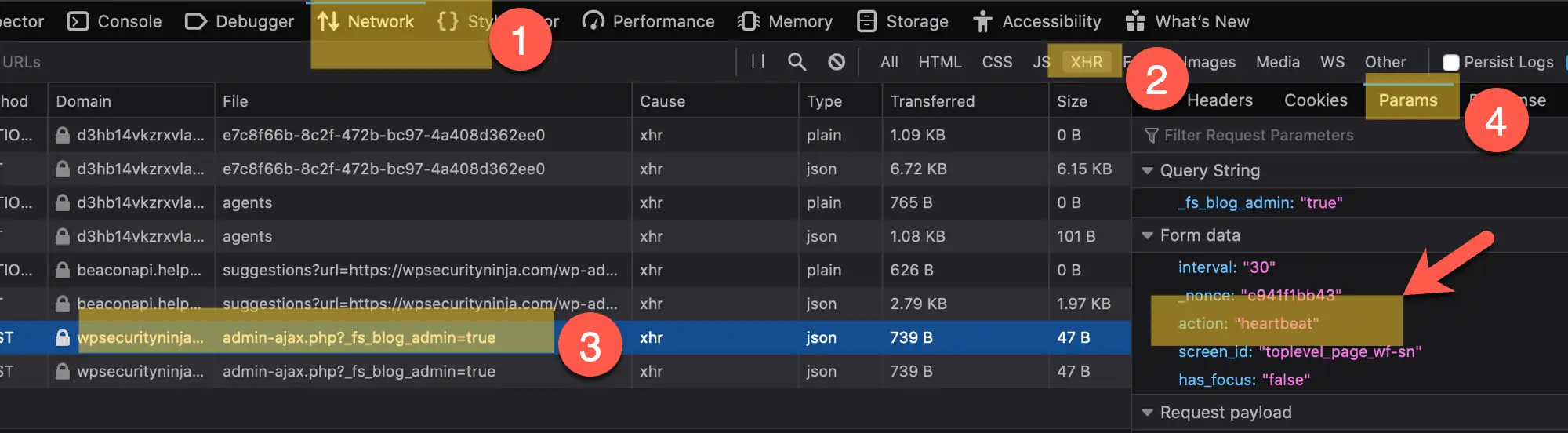Click the Storage panel icon
The image size is (1568, 433).
tap(866, 21)
